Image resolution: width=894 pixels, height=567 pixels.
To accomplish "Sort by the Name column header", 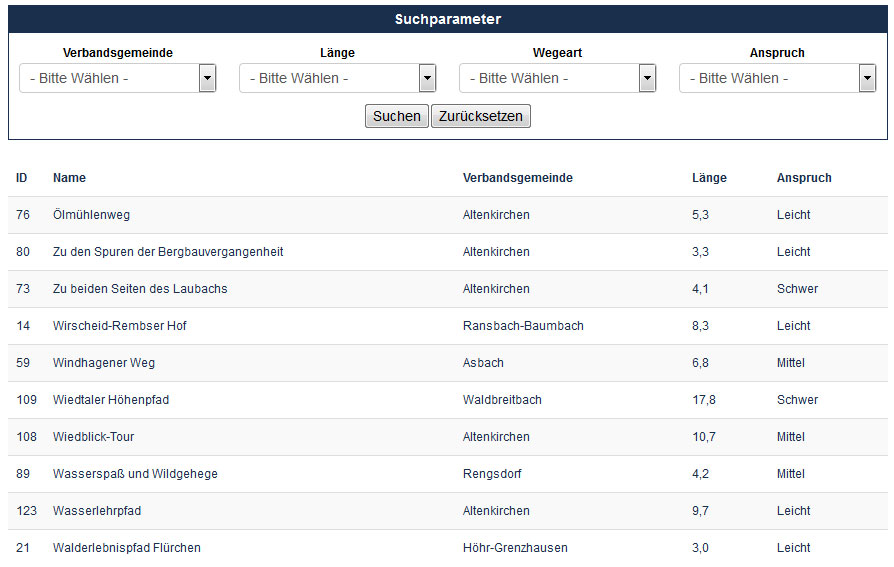I will point(70,178).
